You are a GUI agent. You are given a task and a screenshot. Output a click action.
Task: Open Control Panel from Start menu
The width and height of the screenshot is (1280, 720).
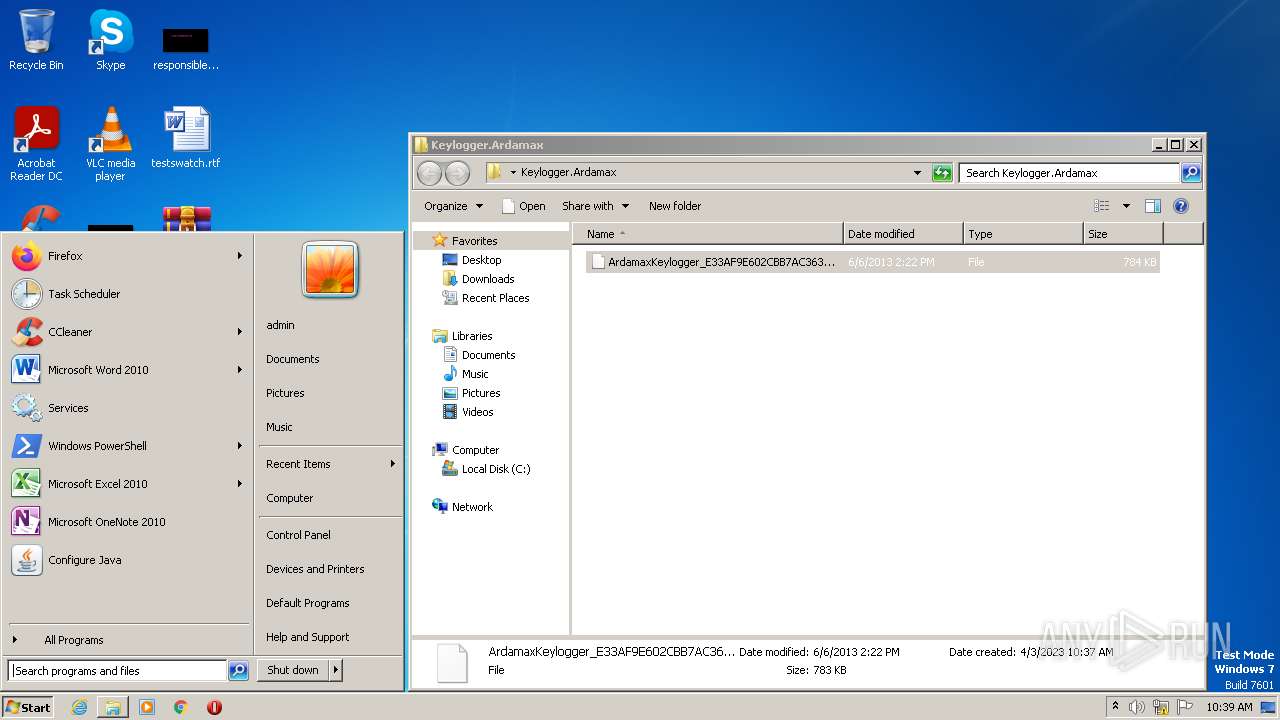tap(298, 535)
